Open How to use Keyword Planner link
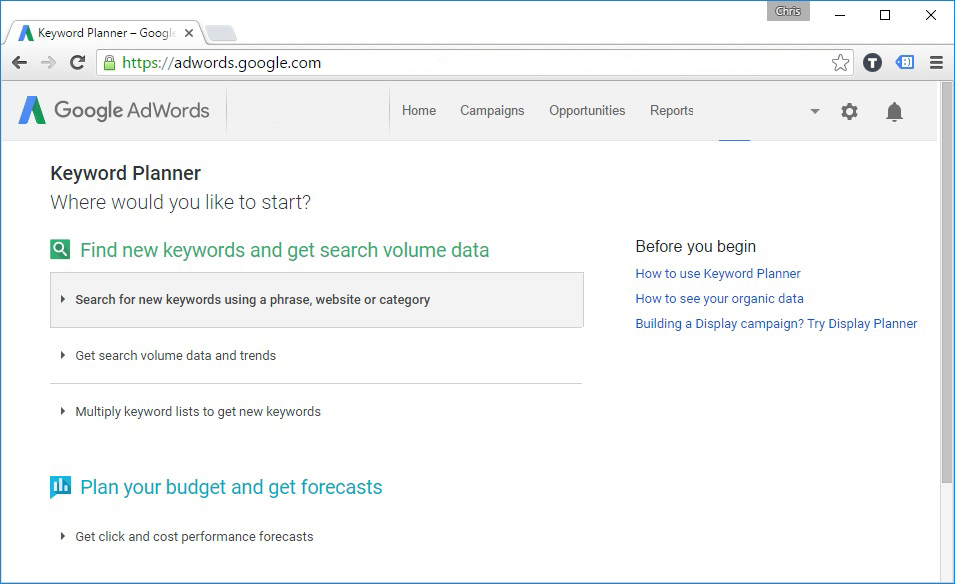 point(718,273)
